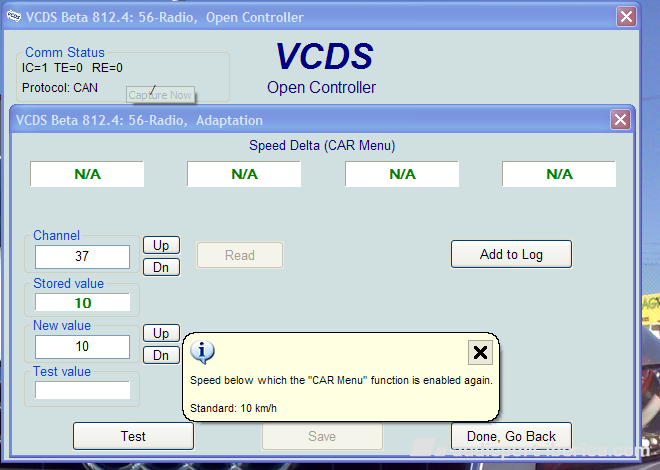
Task: Click the Read channel button
Action: pyautogui.click(x=239, y=255)
